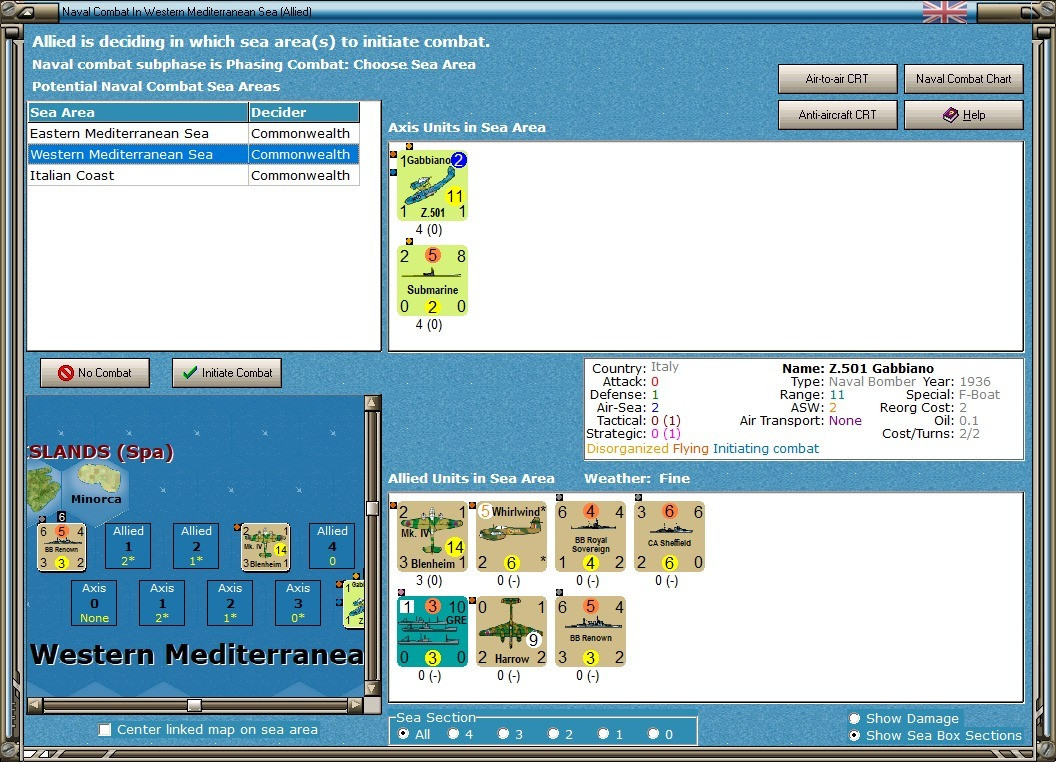Click Allied sea box section 2
This screenshot has height=762, width=1056.
(x=196, y=546)
